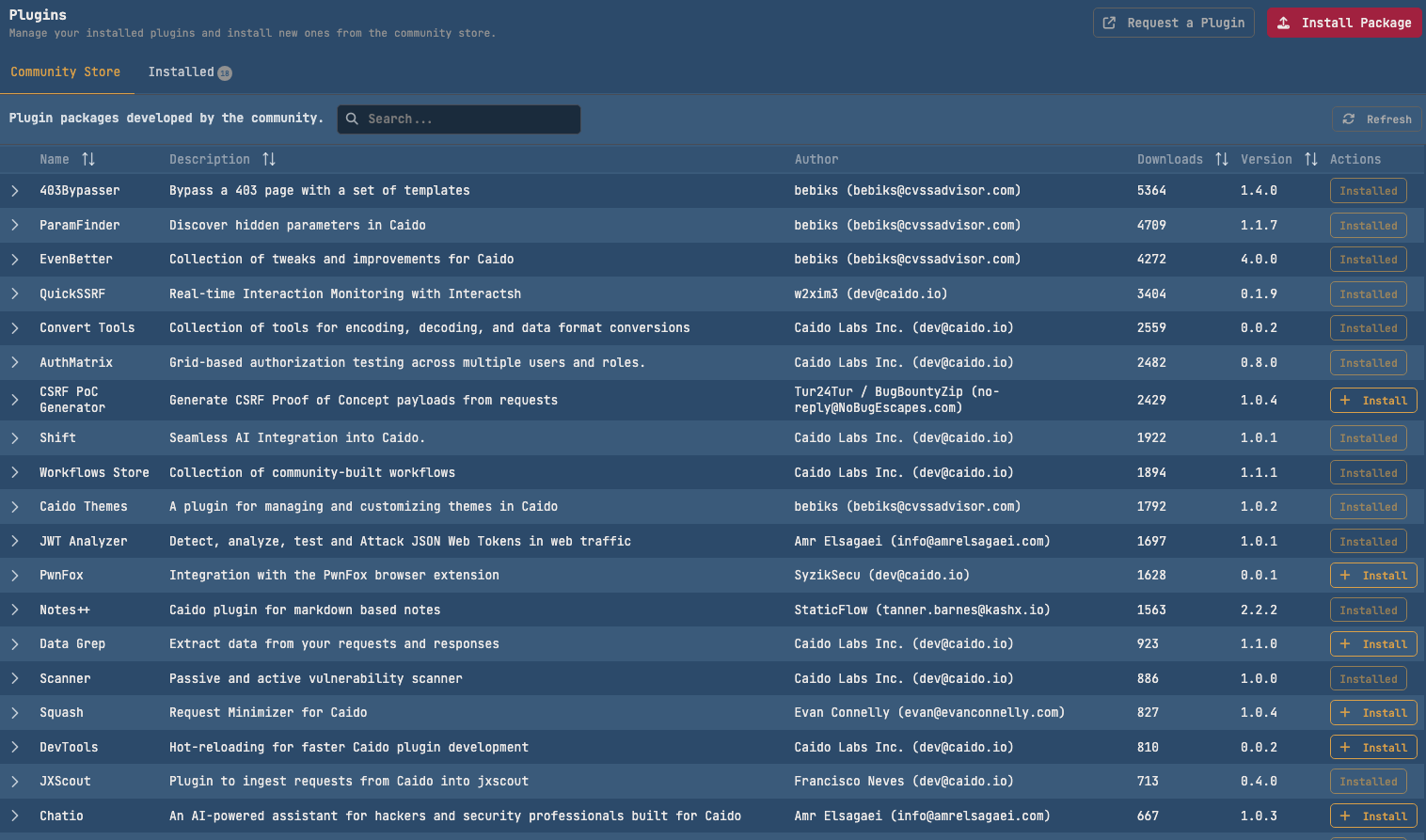Select the 'EvenBetter' plugin name
This screenshot has width=1426, height=840.
tap(76, 259)
